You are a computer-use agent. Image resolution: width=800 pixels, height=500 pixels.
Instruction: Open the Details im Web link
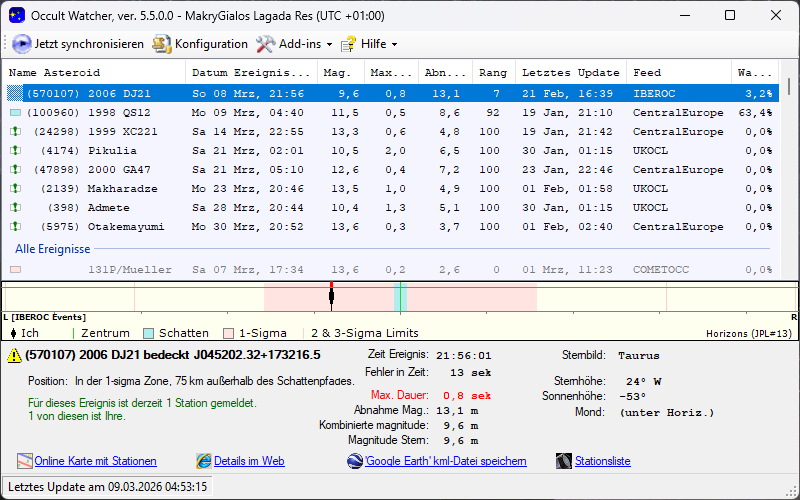click(249, 461)
